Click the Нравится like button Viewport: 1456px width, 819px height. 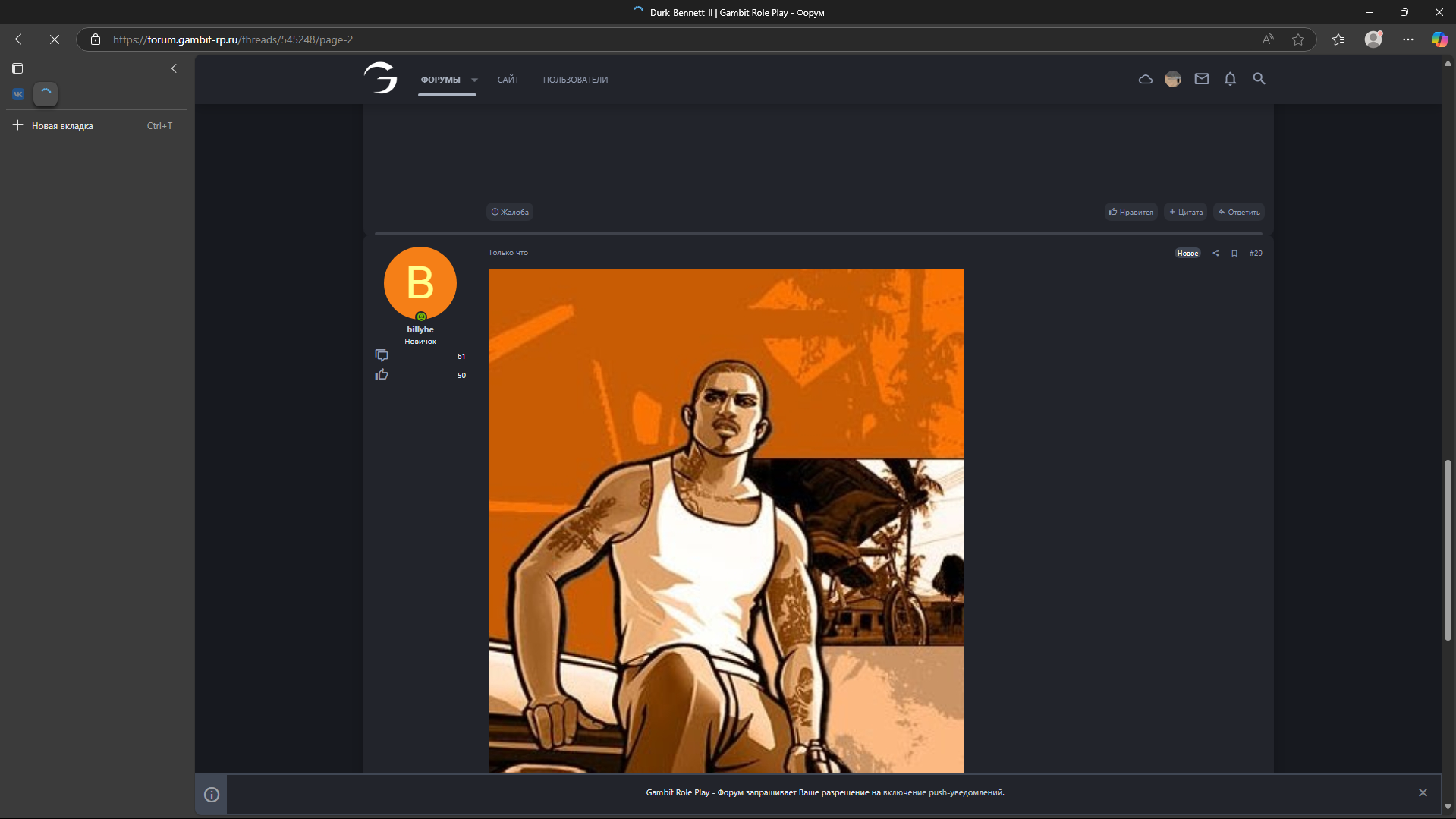(x=1131, y=213)
